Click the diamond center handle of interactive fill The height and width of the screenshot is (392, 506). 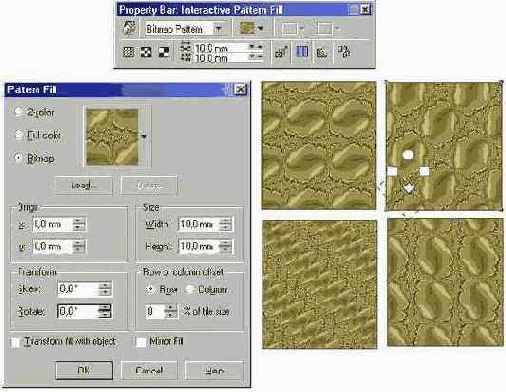click(409, 188)
